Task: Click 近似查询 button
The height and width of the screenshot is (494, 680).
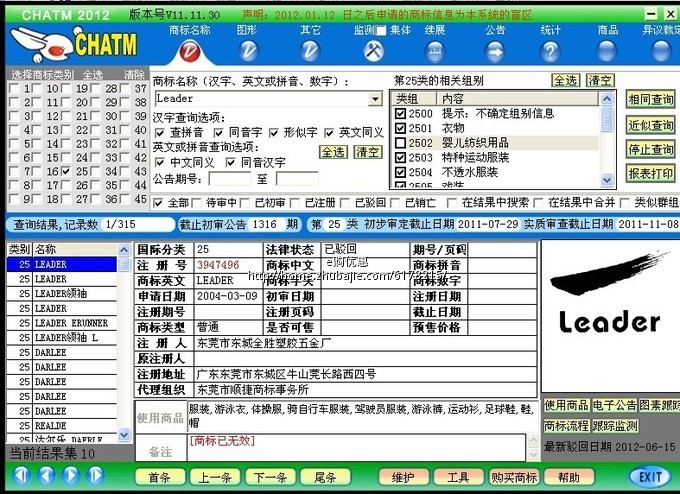Action: (x=651, y=125)
